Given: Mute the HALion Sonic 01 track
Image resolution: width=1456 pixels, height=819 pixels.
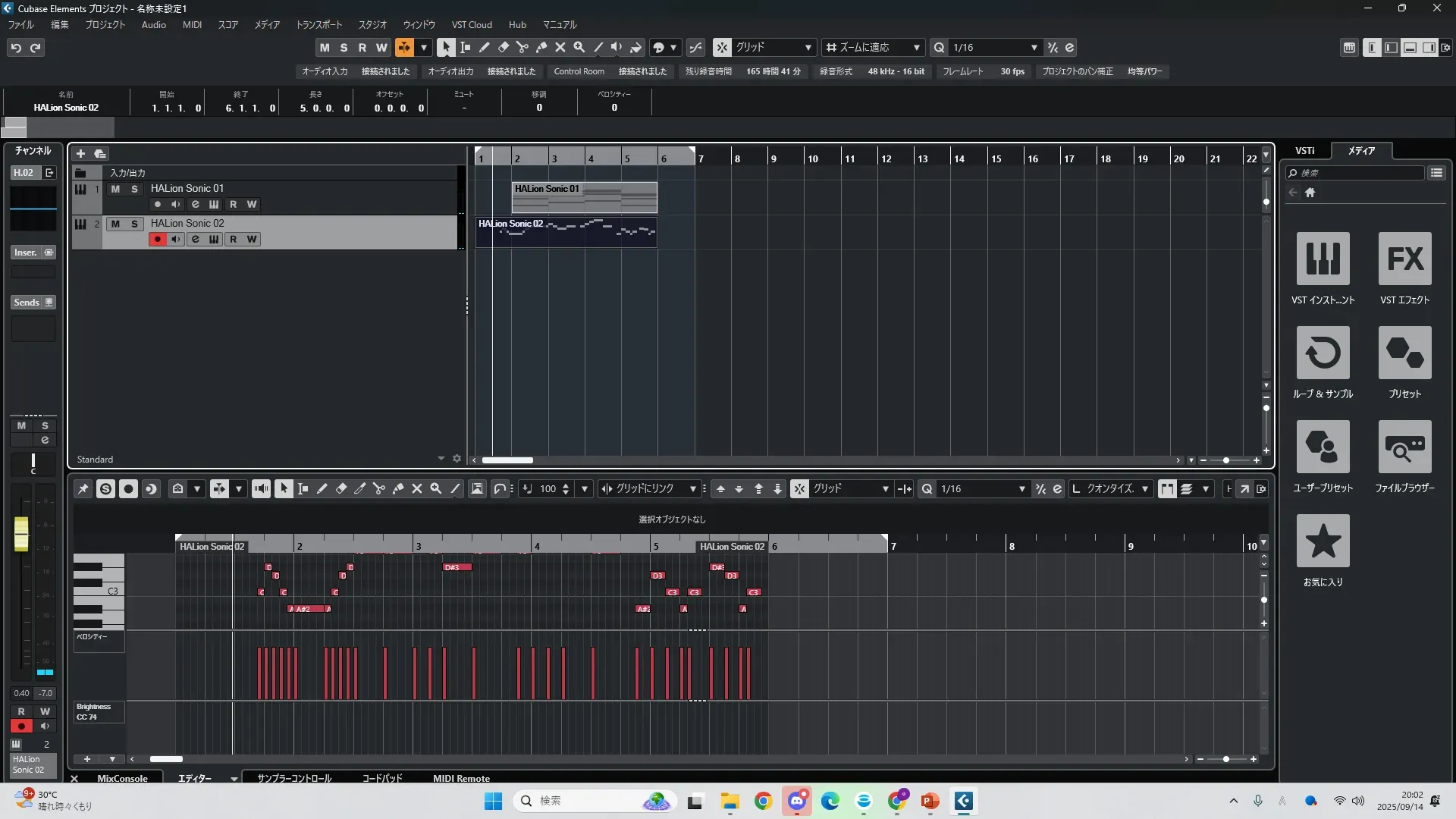Looking at the screenshot, I should pyautogui.click(x=115, y=189).
